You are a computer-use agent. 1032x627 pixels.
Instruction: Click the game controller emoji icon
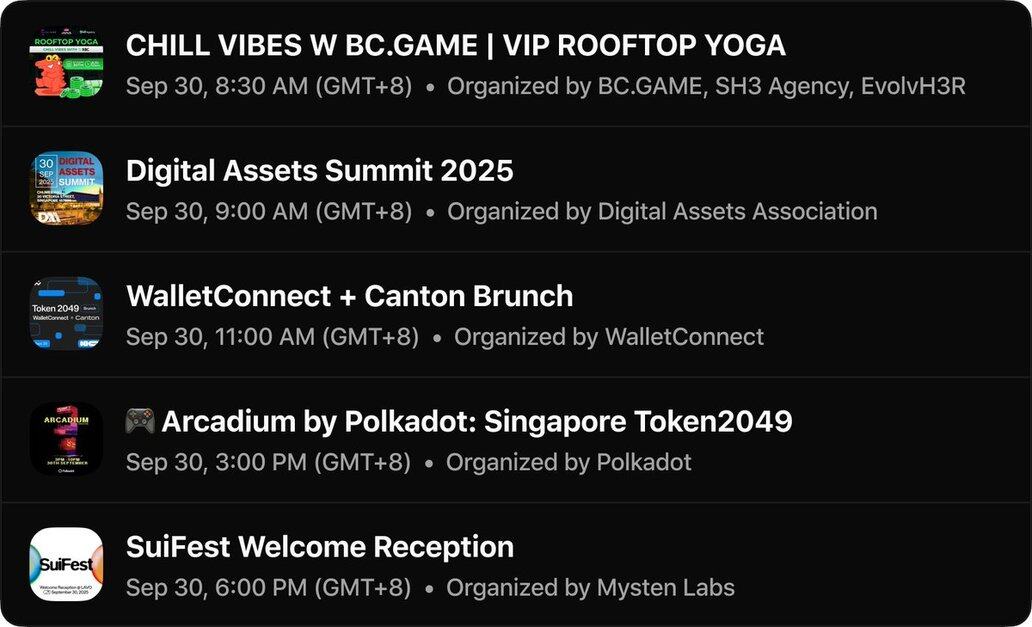coord(140,421)
